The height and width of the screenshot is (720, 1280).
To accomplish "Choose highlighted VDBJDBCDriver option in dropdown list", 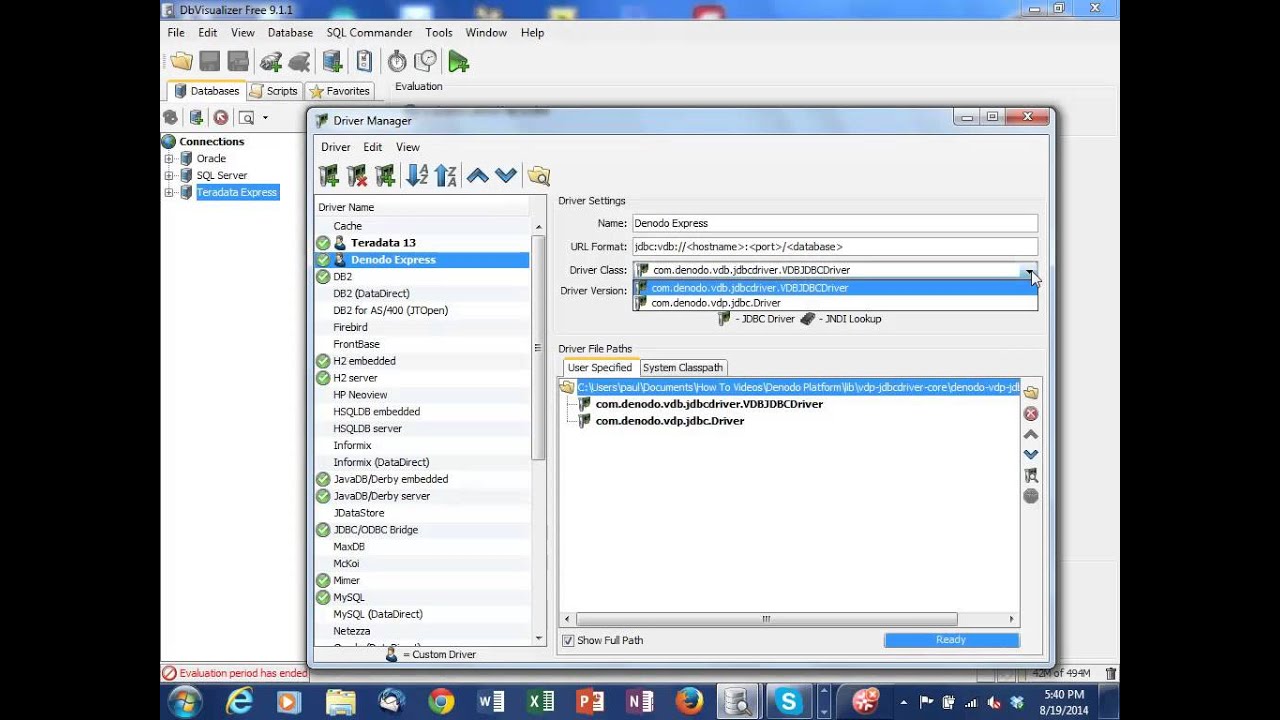I will tap(835, 288).
